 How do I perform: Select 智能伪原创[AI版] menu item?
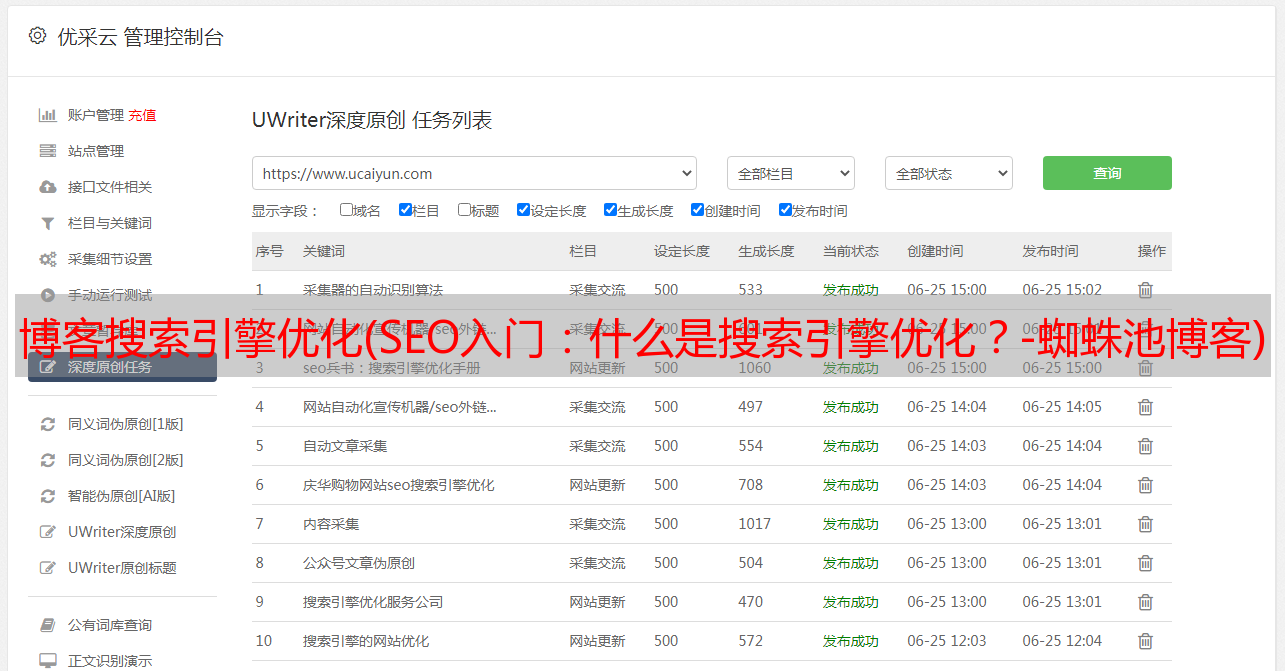[121, 496]
